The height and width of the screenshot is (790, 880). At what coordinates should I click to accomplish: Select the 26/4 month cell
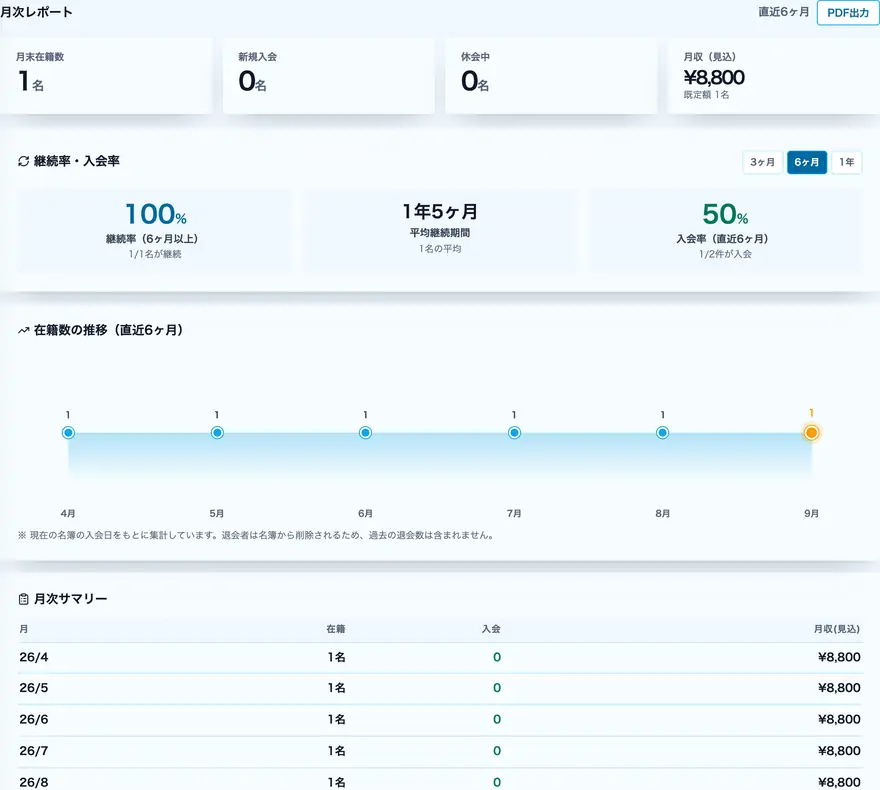pyautogui.click(x=34, y=657)
